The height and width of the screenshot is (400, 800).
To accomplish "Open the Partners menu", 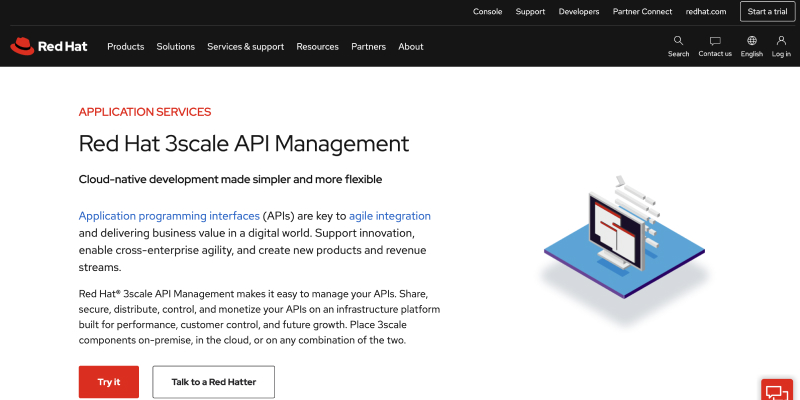I will [x=368, y=46].
